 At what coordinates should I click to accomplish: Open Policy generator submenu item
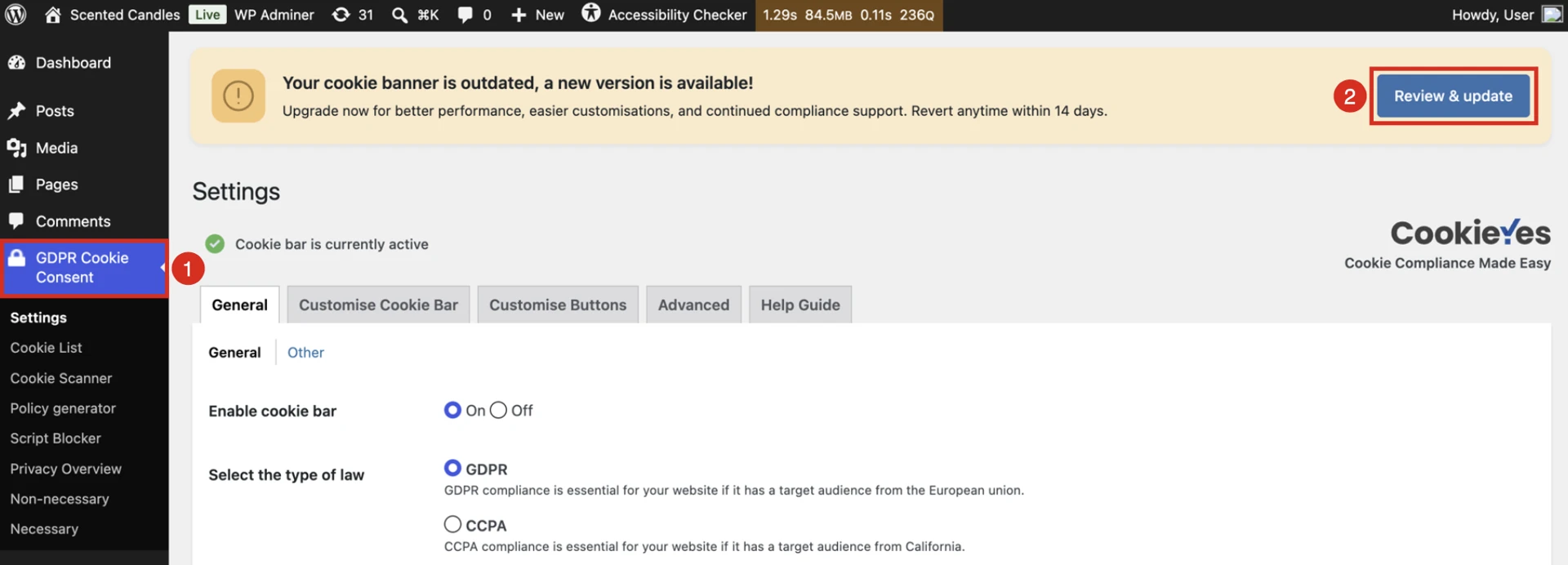pyautogui.click(x=63, y=408)
